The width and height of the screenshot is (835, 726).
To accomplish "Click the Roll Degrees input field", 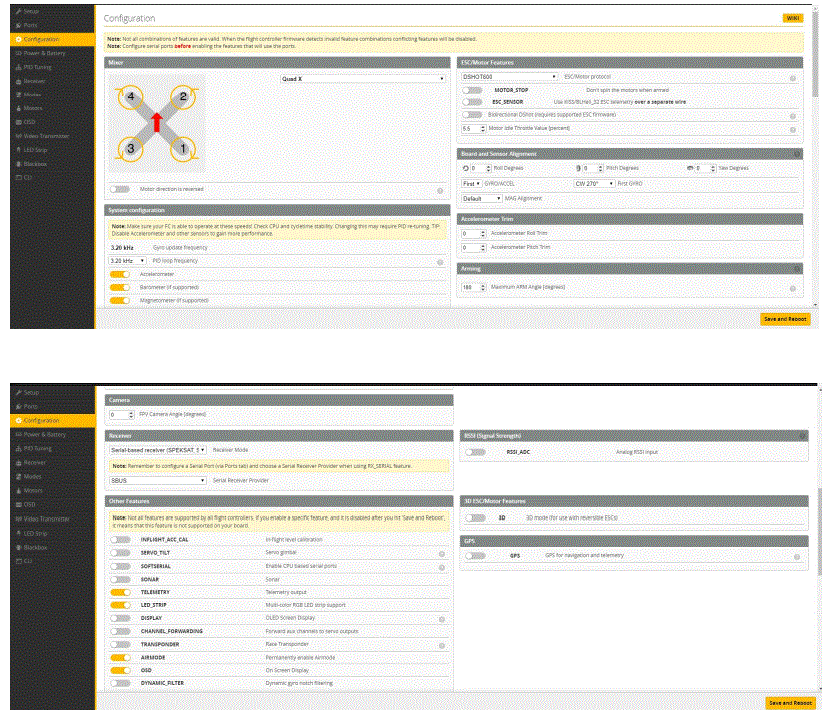I will pyautogui.click(x=480, y=168).
